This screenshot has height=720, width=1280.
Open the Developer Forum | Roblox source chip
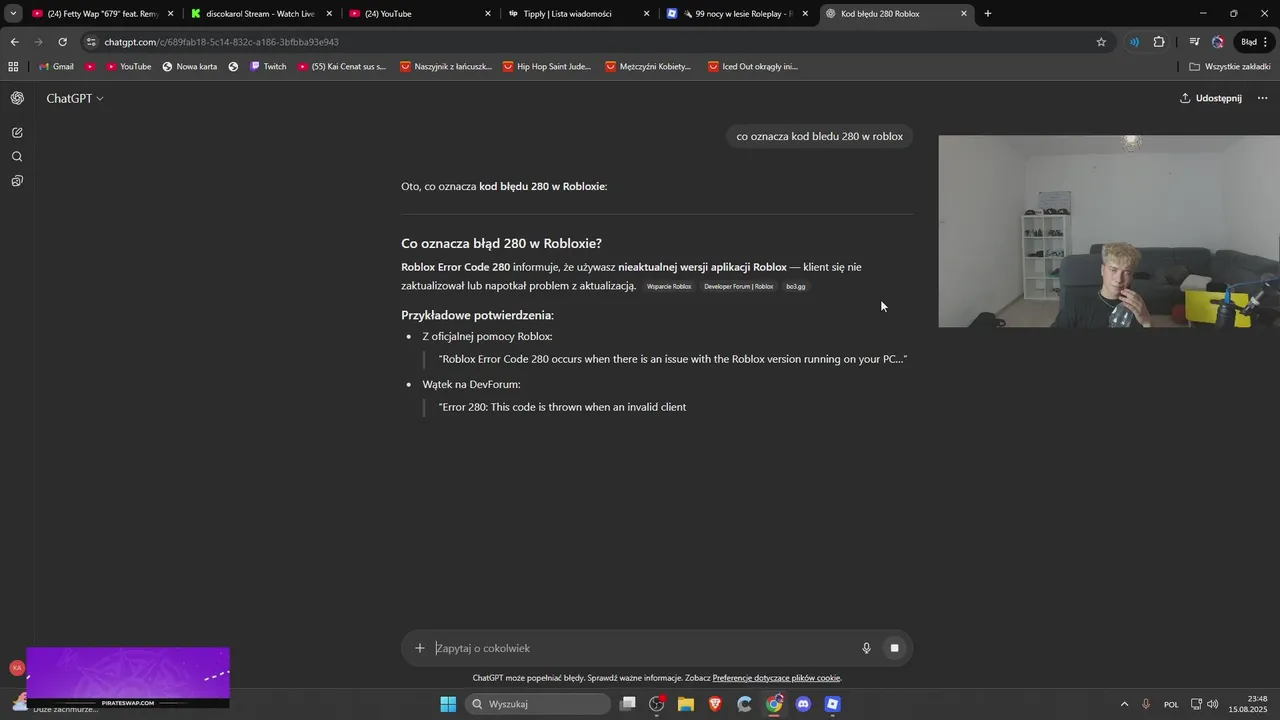tap(738, 287)
